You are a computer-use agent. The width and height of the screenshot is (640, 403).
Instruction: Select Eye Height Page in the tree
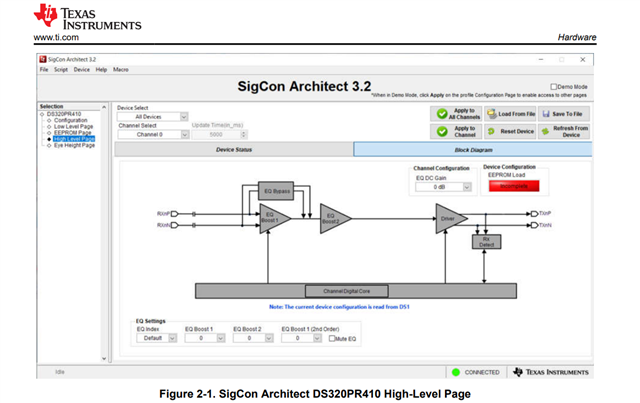coord(74,145)
